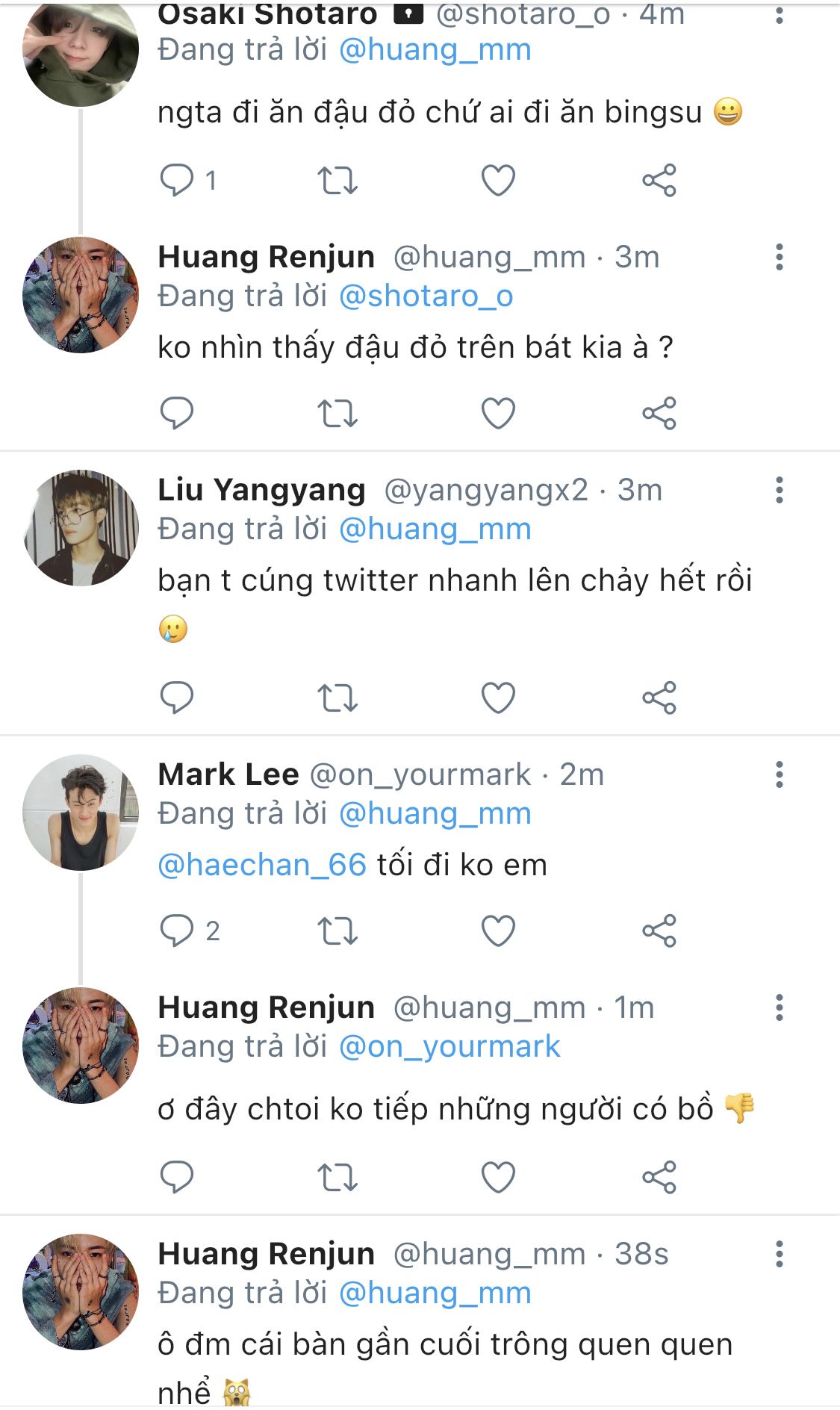
Task: Share Liu Yangyang's tweet
Action: click(x=659, y=698)
